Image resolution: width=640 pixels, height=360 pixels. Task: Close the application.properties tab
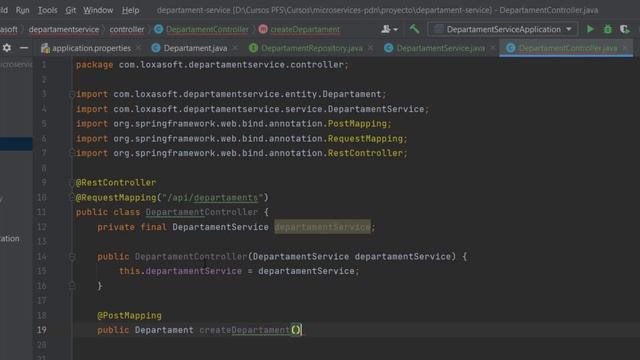point(138,48)
